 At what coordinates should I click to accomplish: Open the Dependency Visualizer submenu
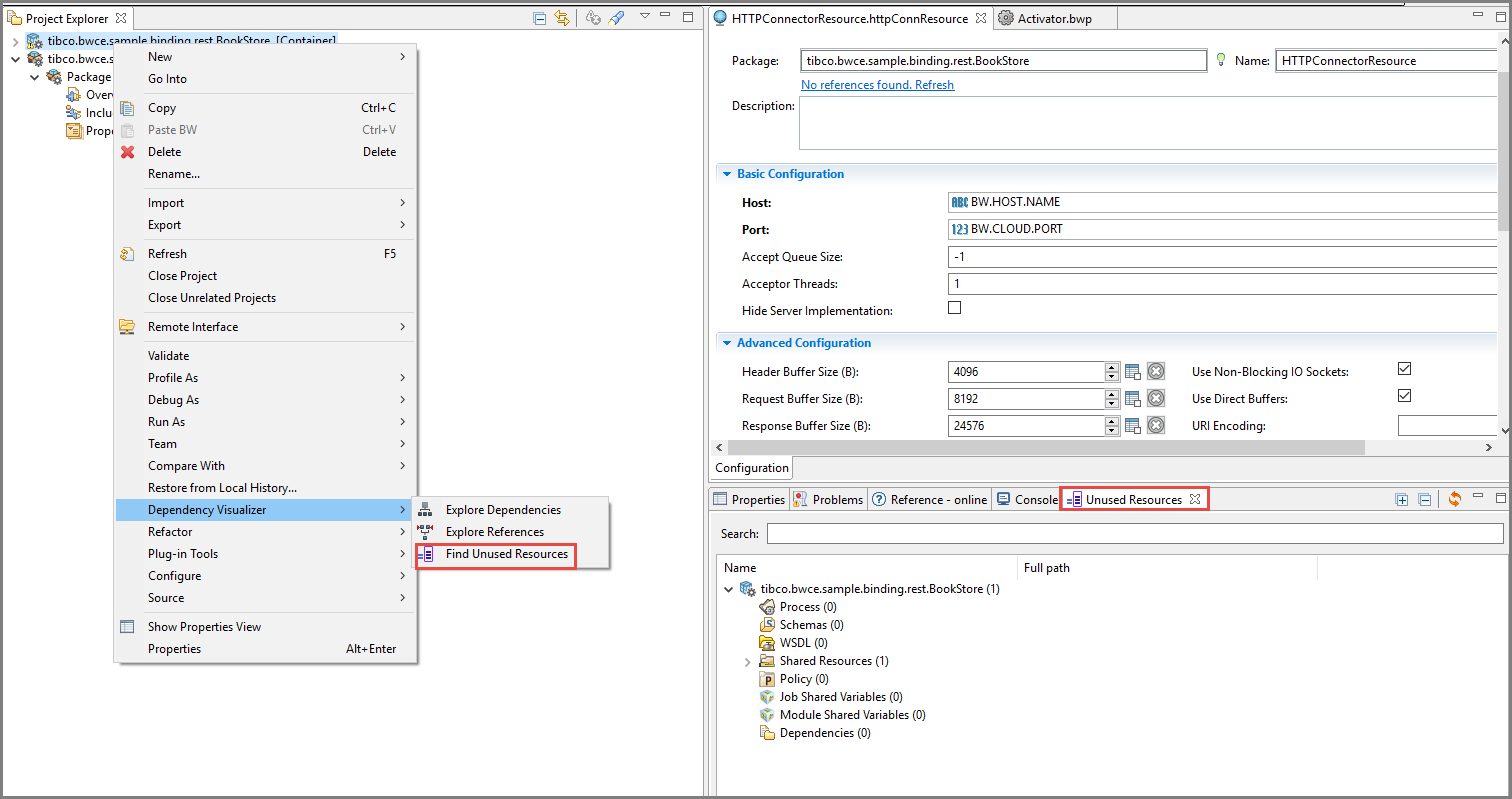pos(265,510)
